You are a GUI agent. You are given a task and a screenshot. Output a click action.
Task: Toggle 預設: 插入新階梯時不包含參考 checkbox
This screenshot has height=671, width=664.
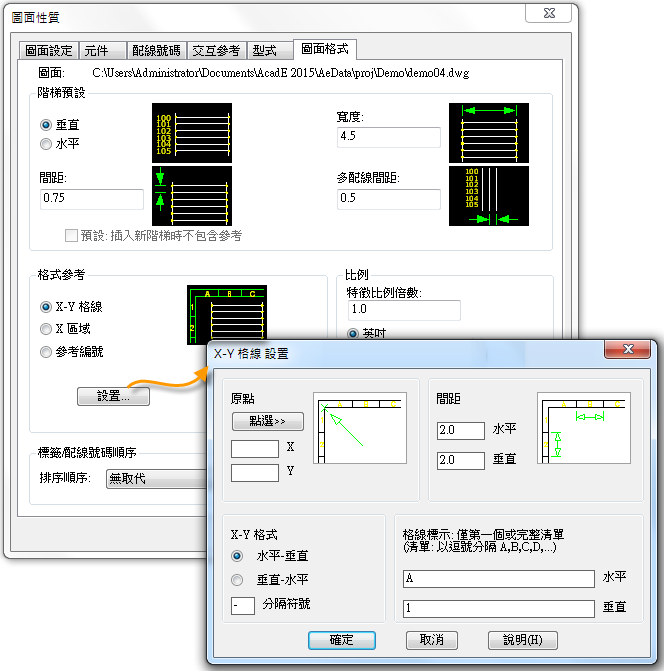pos(71,235)
